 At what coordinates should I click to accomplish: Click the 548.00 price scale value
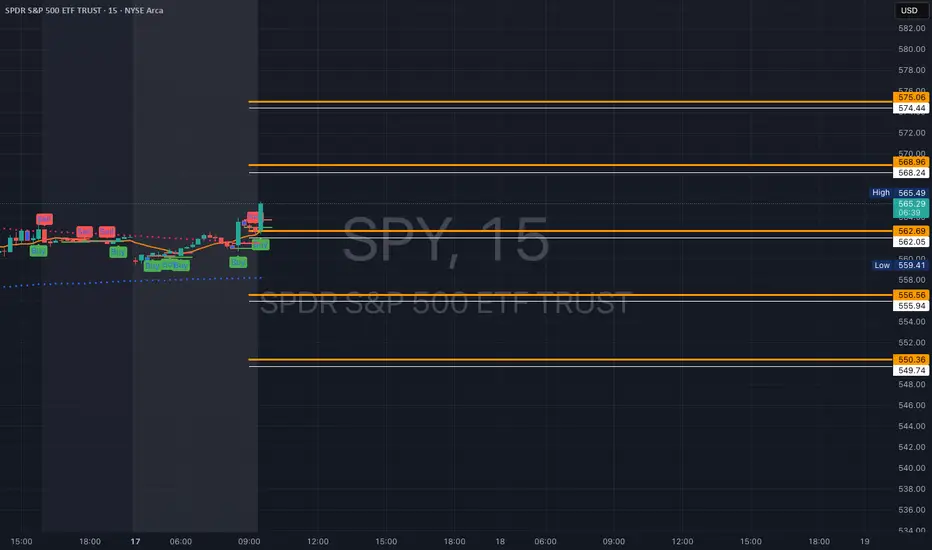[x=911, y=384]
